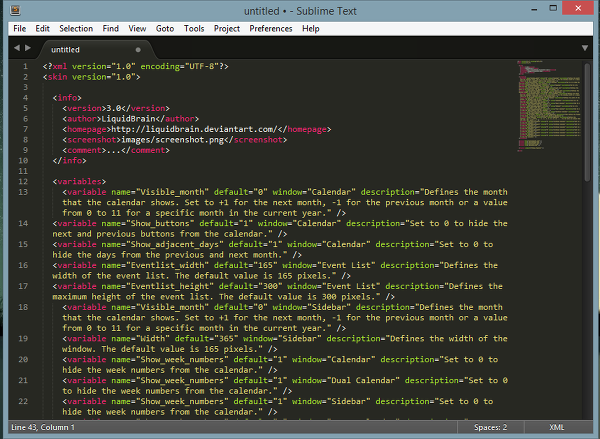Click the opening info tag
The image size is (600, 439).
coord(67,98)
